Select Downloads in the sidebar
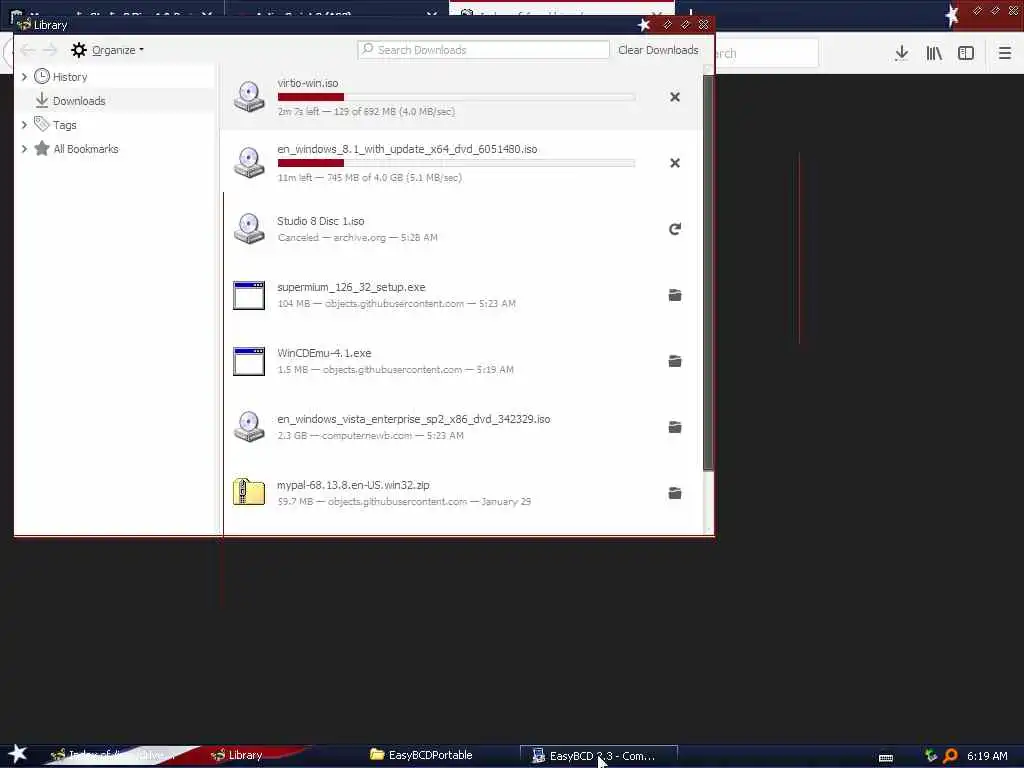 [x=78, y=101]
